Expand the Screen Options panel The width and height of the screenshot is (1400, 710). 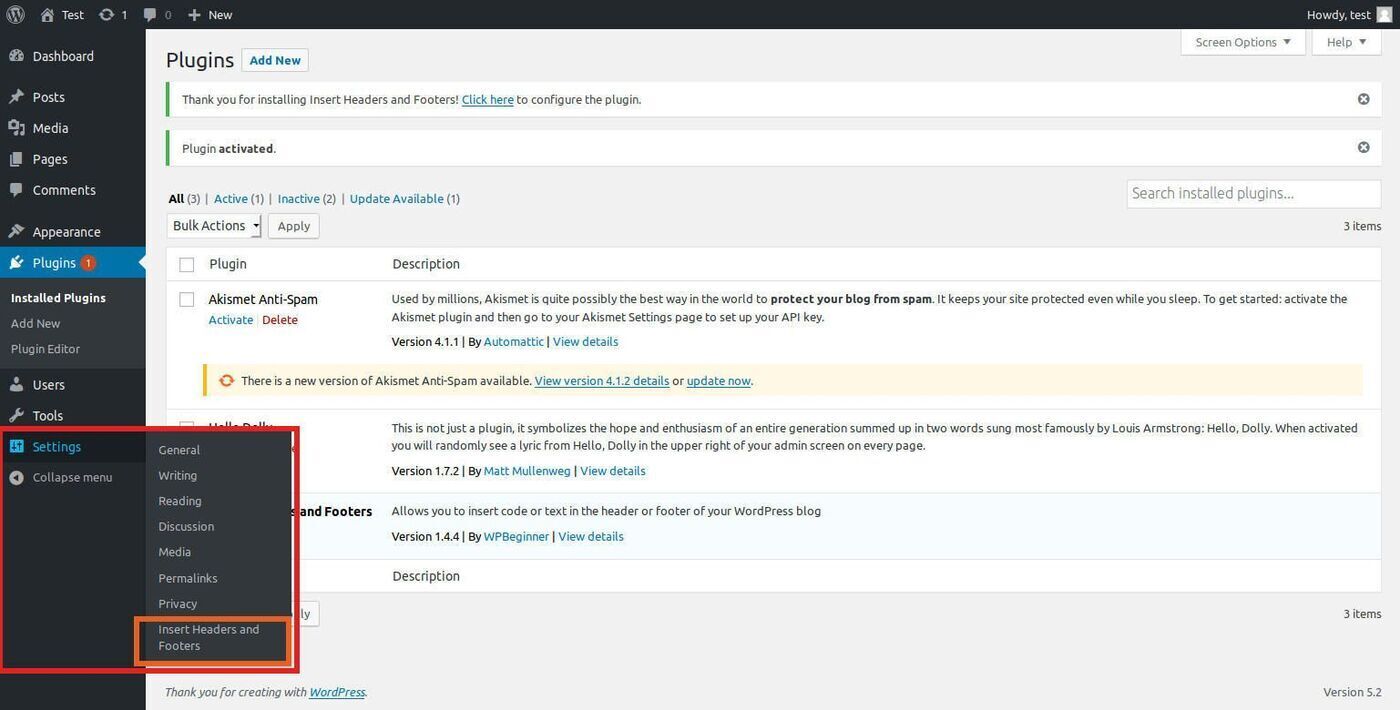click(x=1242, y=42)
